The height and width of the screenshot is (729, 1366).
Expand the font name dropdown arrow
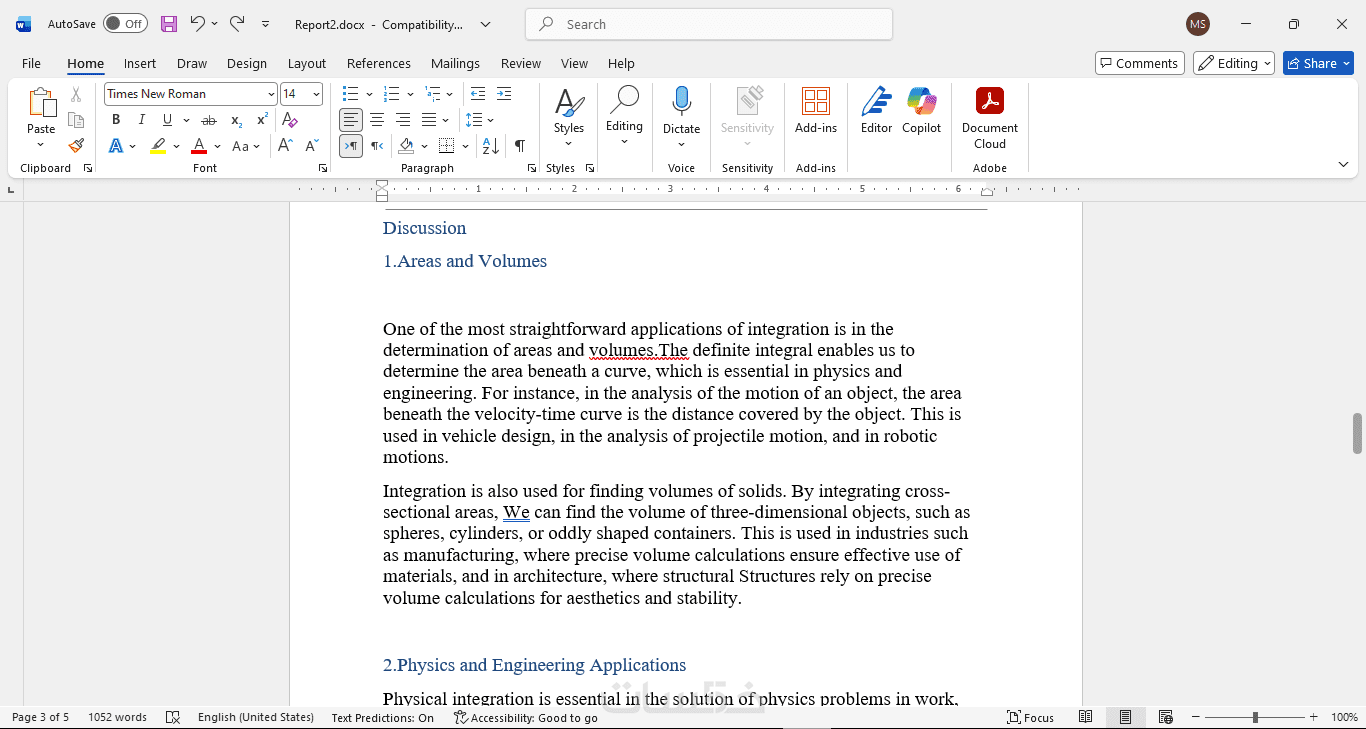pos(271,94)
